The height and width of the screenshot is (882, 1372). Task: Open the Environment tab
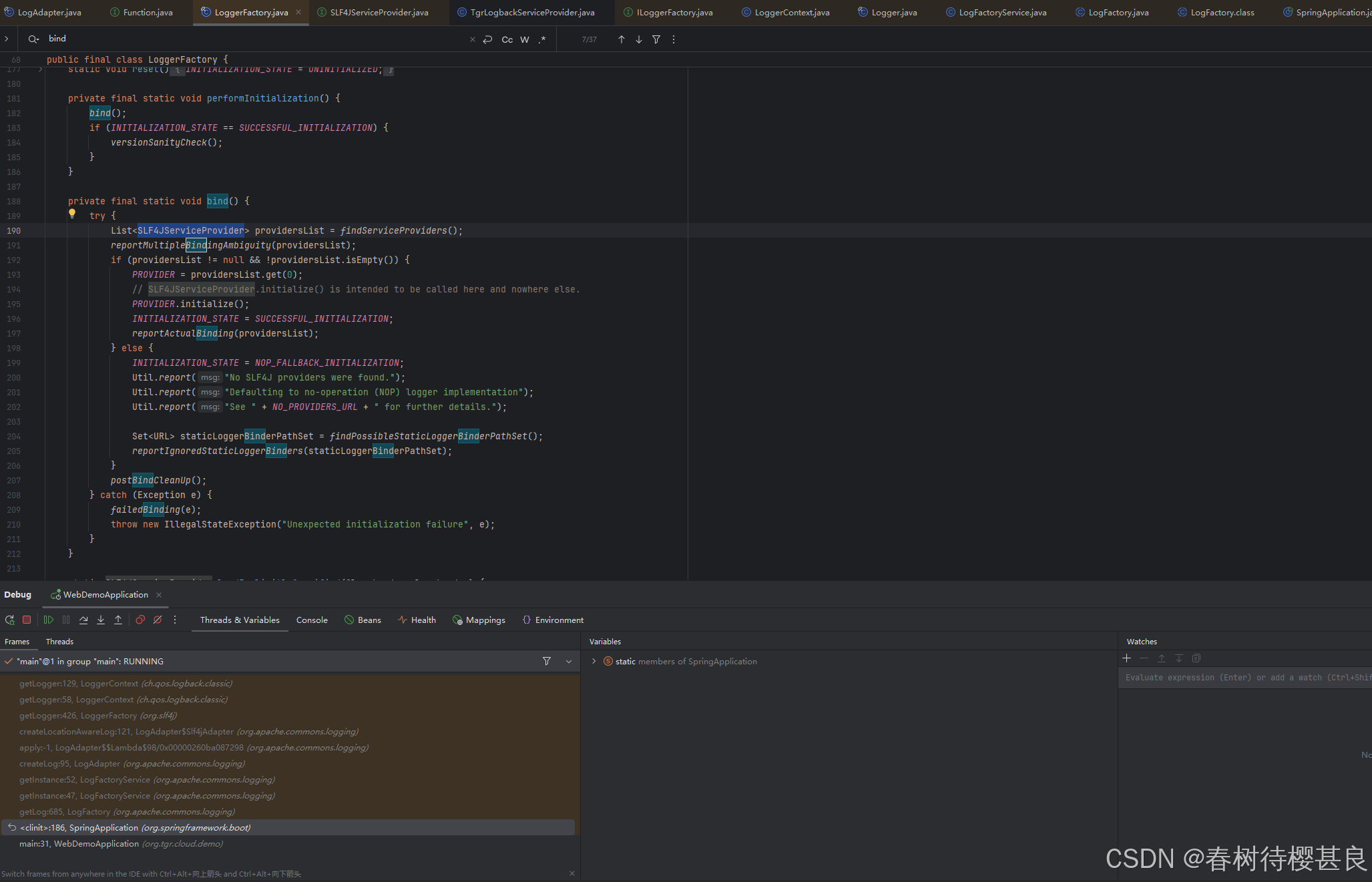[553, 620]
